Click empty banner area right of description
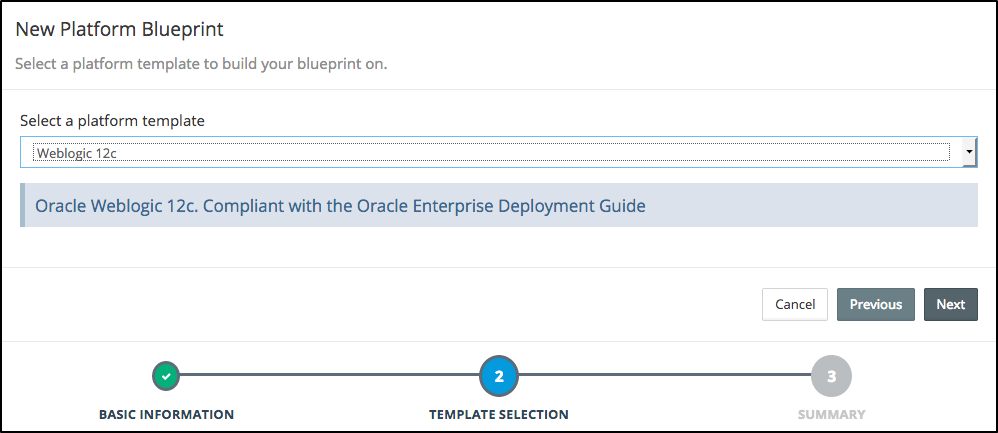This screenshot has width=998, height=433. click(810, 205)
